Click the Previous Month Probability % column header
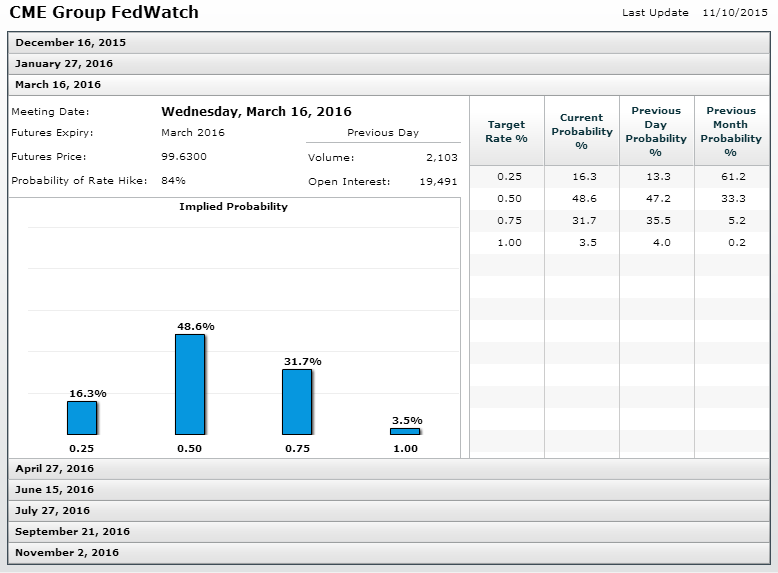The image size is (778, 573). point(731,131)
